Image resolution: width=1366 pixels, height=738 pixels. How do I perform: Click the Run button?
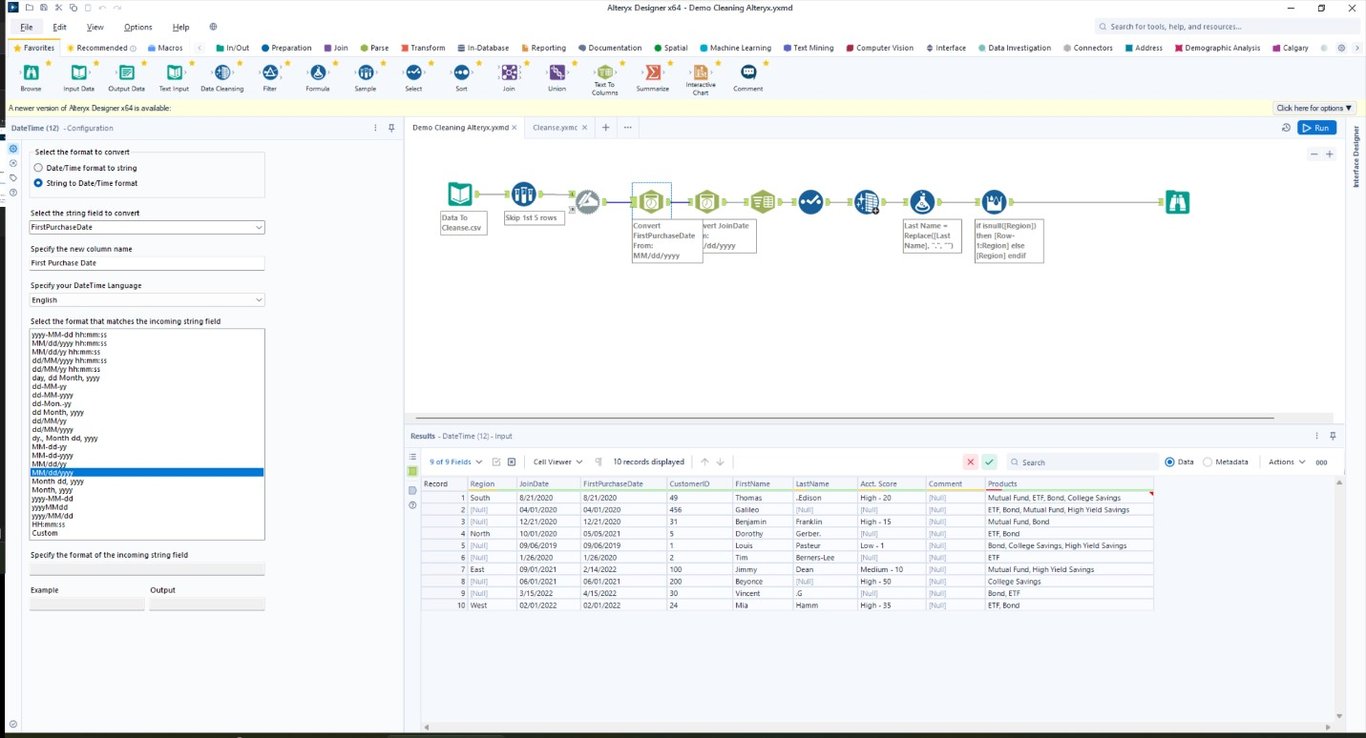pos(1317,127)
